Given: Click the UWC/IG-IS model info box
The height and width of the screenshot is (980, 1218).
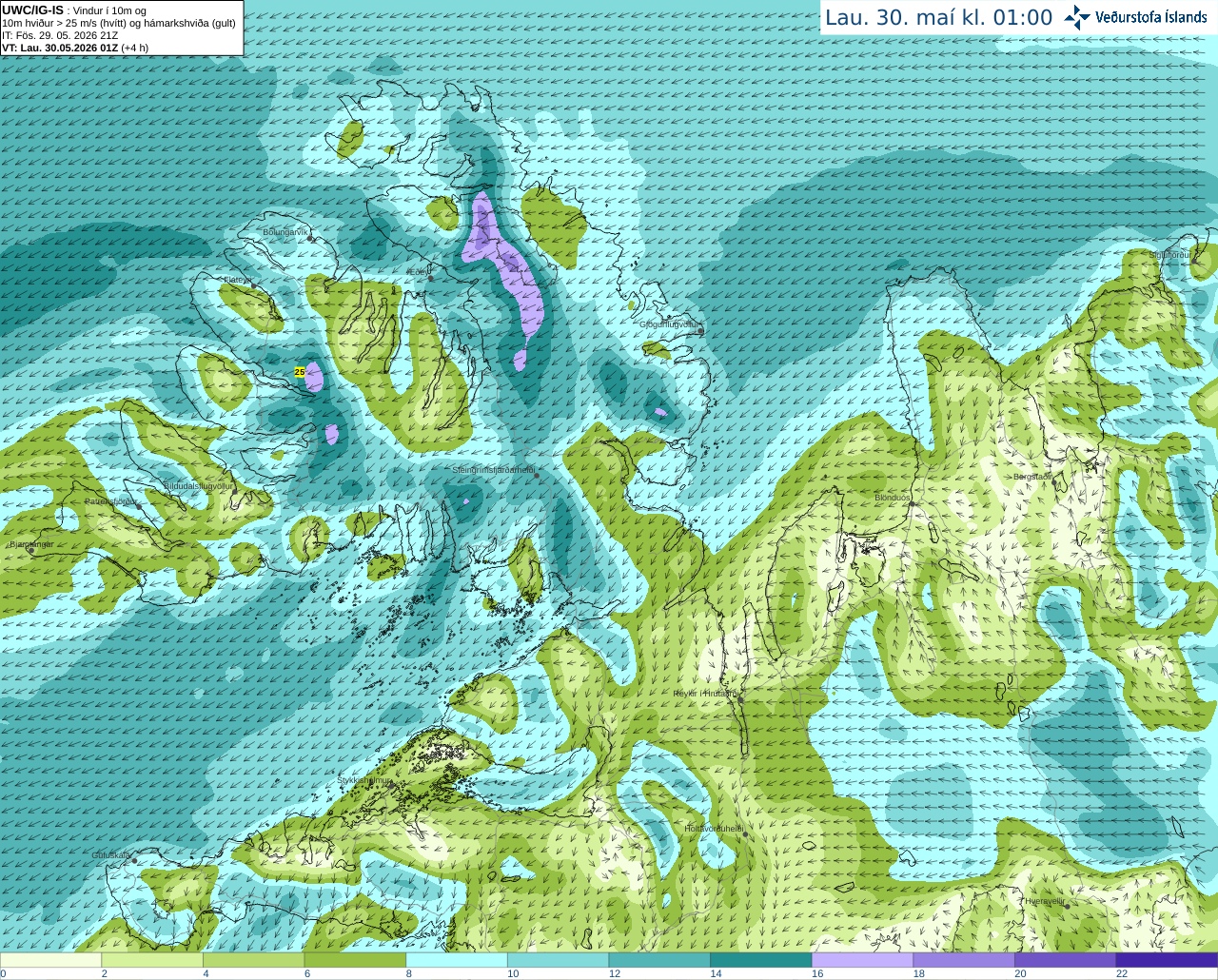Looking at the screenshot, I should (x=122, y=28).
